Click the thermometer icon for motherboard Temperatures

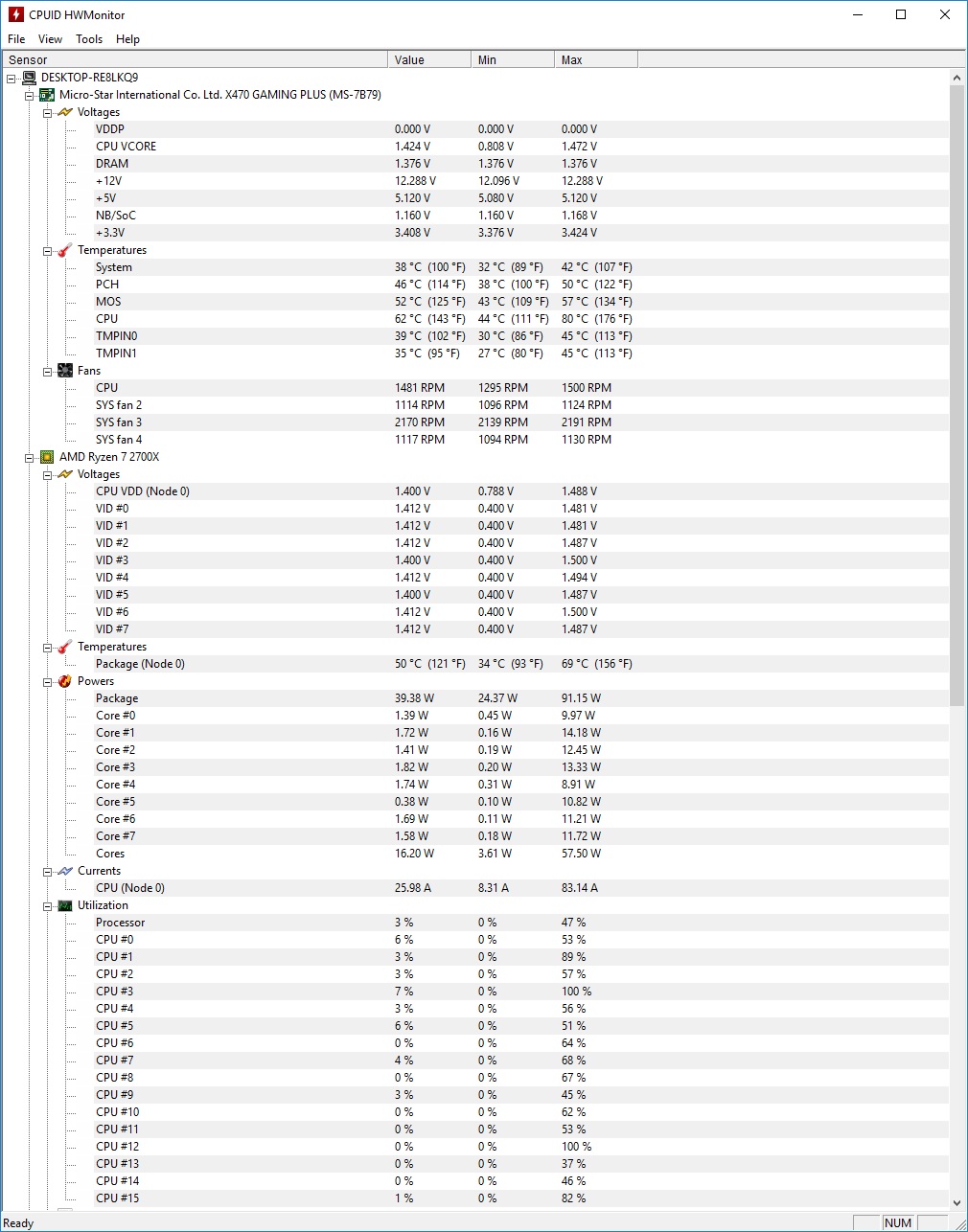pos(65,250)
